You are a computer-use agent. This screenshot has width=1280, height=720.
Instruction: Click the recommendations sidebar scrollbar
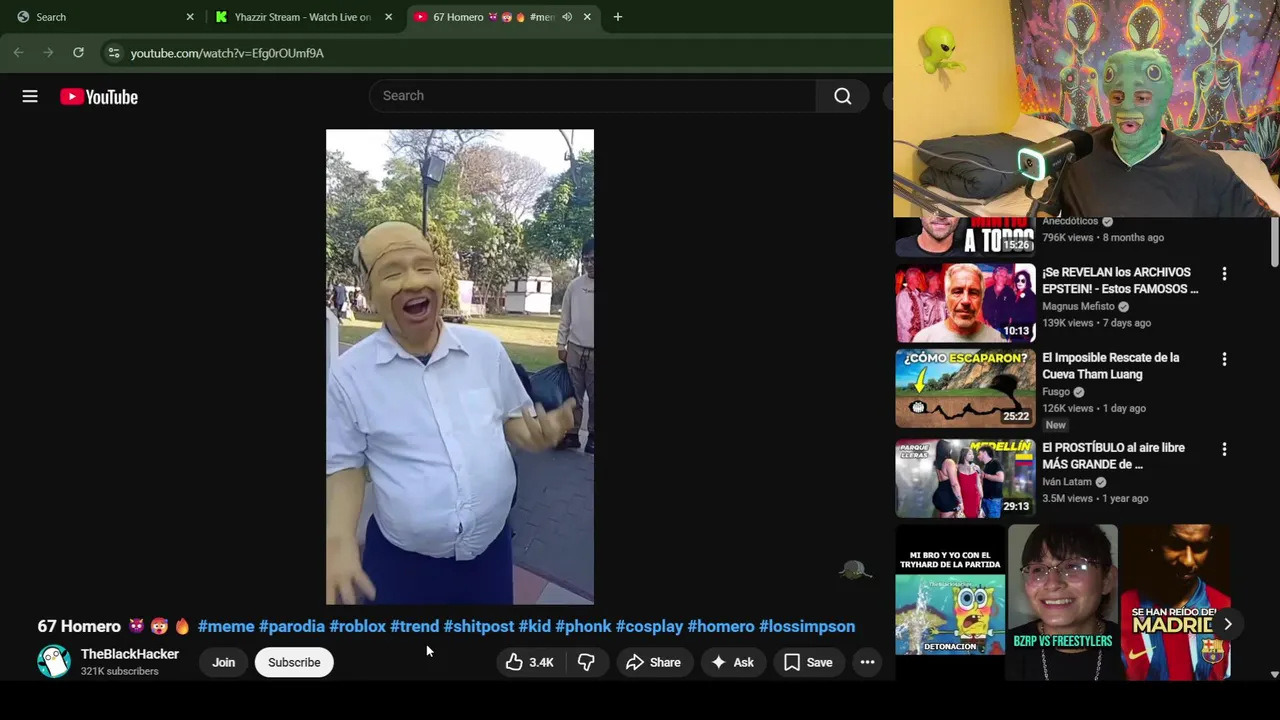(1274, 242)
